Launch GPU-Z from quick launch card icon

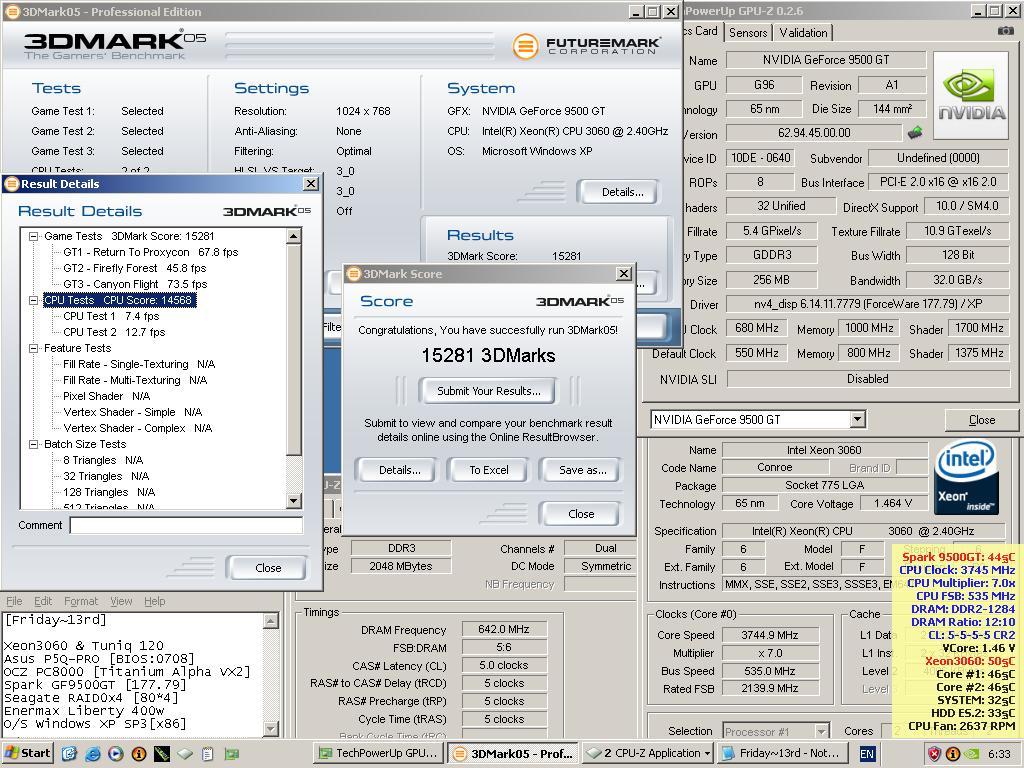pos(231,754)
